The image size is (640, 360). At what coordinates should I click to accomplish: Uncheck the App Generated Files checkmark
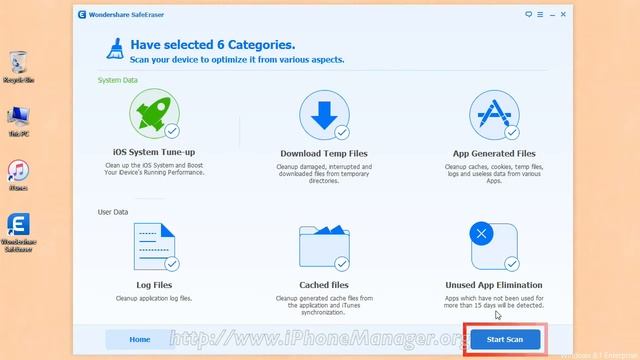[x=511, y=132]
